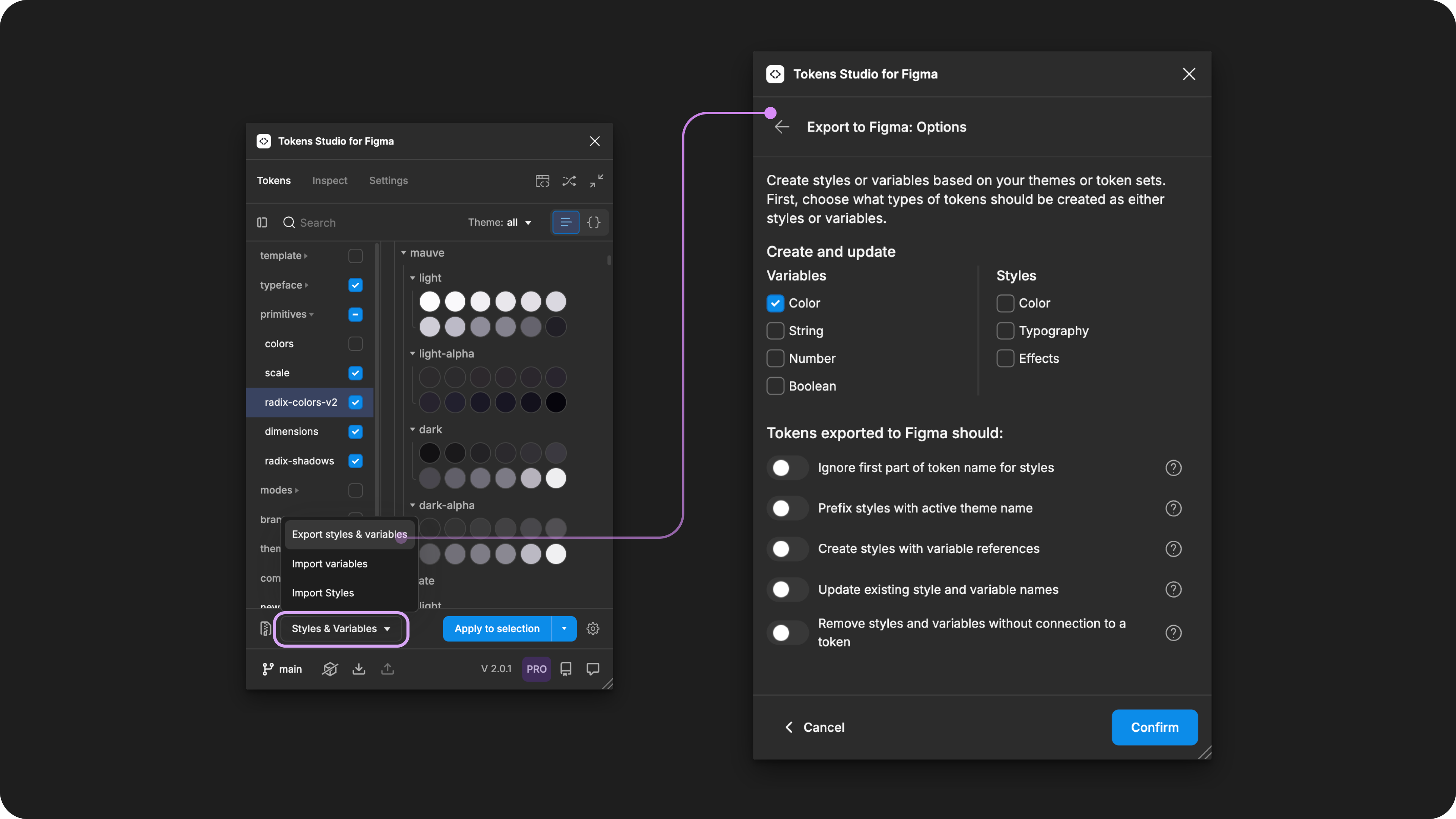Collapse the light color group
Screen dimensions: 1456x819
click(413, 278)
